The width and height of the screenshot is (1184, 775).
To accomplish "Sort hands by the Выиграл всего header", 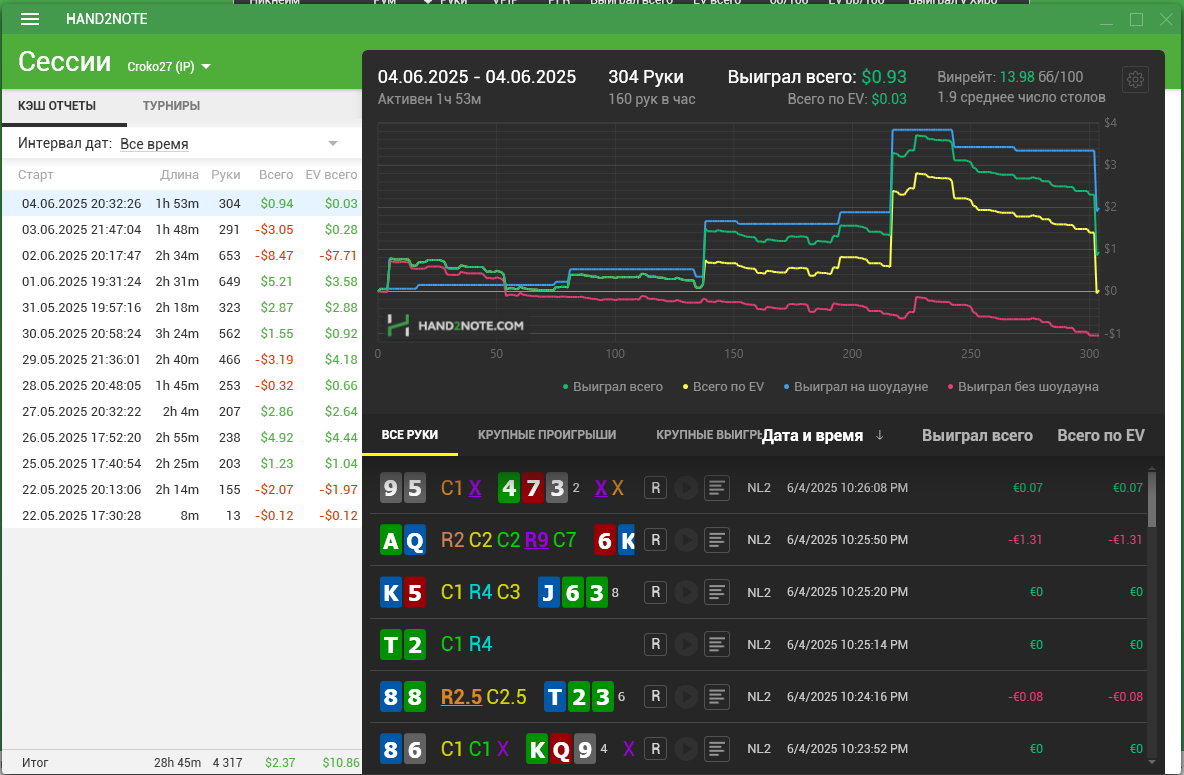I will click(x=977, y=436).
